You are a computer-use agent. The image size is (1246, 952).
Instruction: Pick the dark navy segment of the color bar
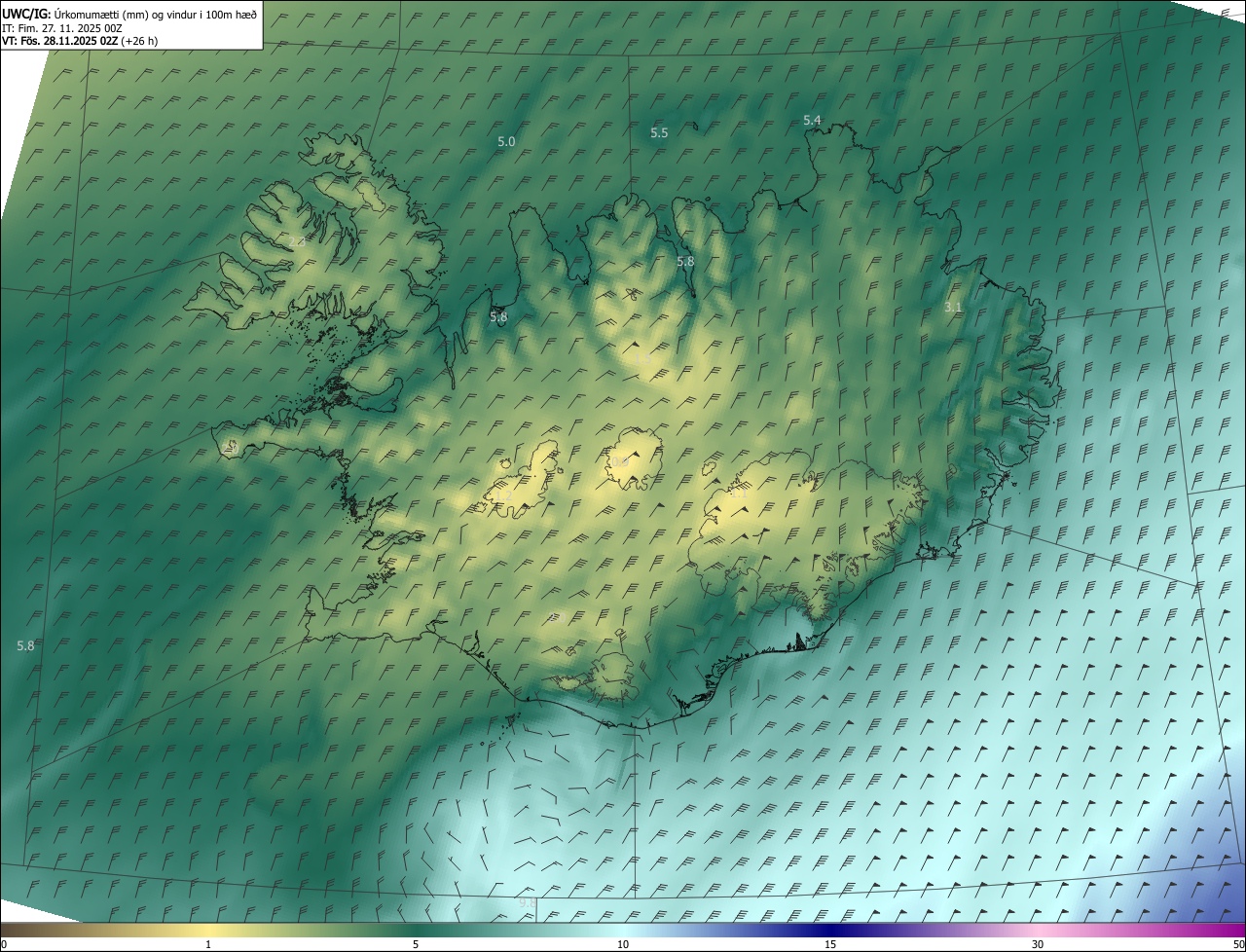830,930
